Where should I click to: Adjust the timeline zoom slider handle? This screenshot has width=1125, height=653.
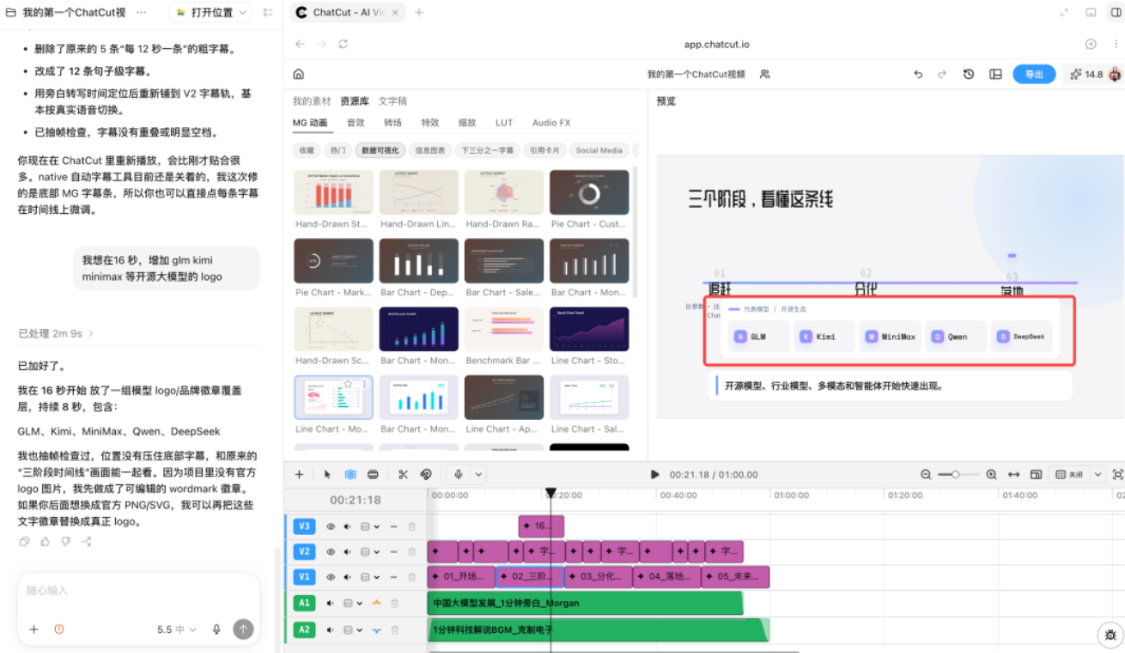[955, 474]
